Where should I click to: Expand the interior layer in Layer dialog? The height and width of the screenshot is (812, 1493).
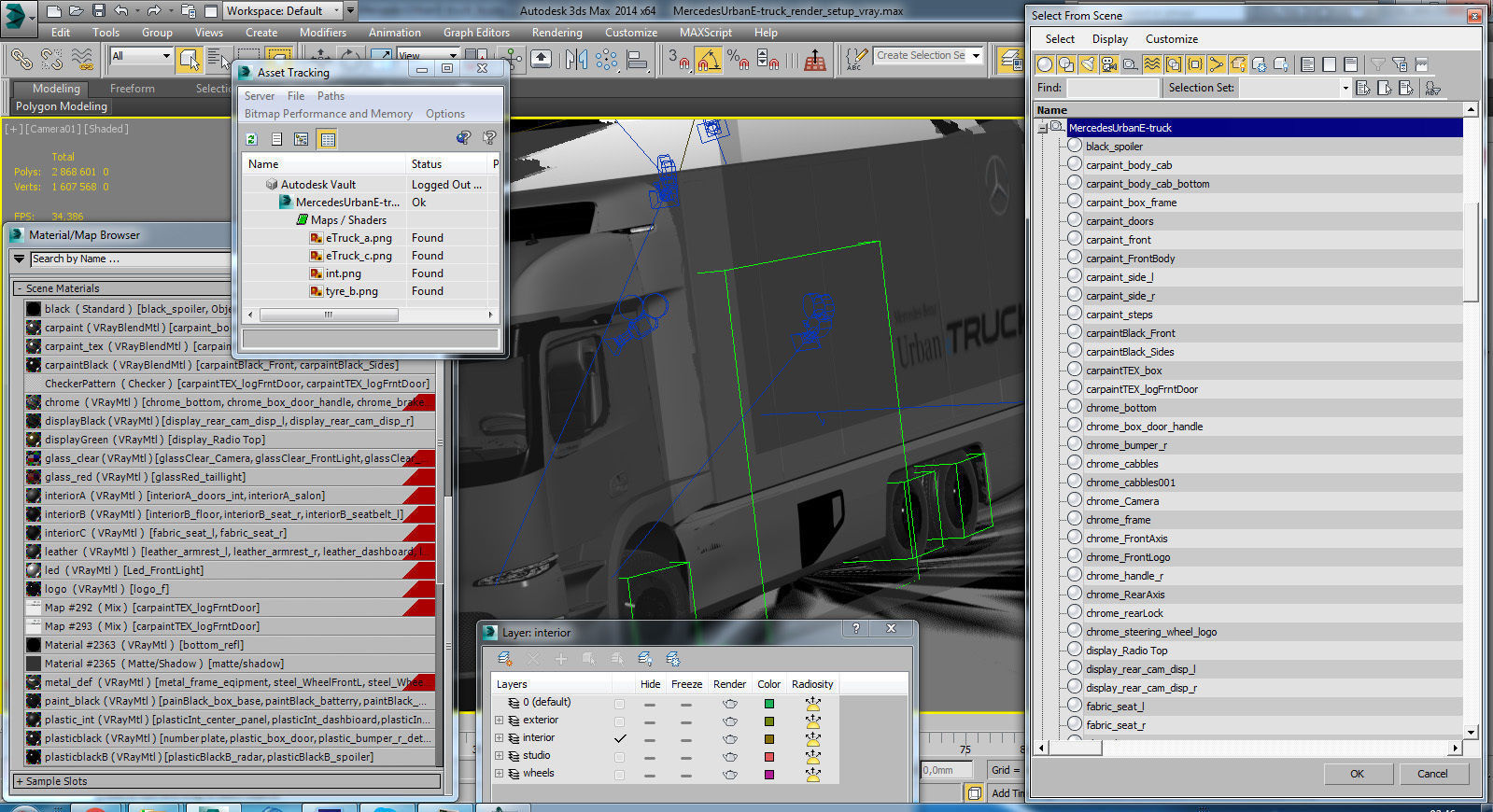(x=499, y=738)
